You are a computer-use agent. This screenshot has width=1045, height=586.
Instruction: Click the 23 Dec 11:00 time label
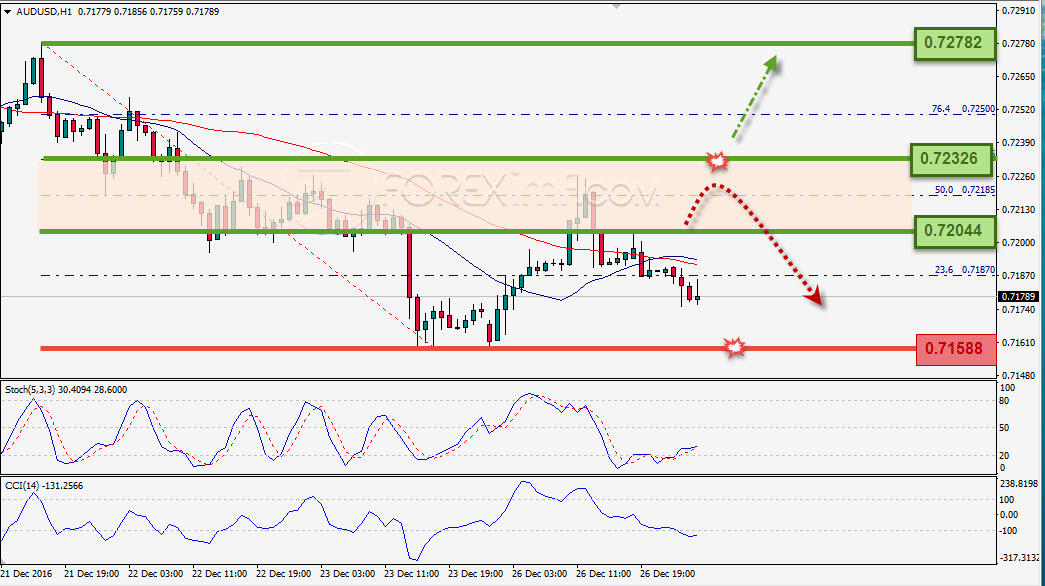coord(411,573)
